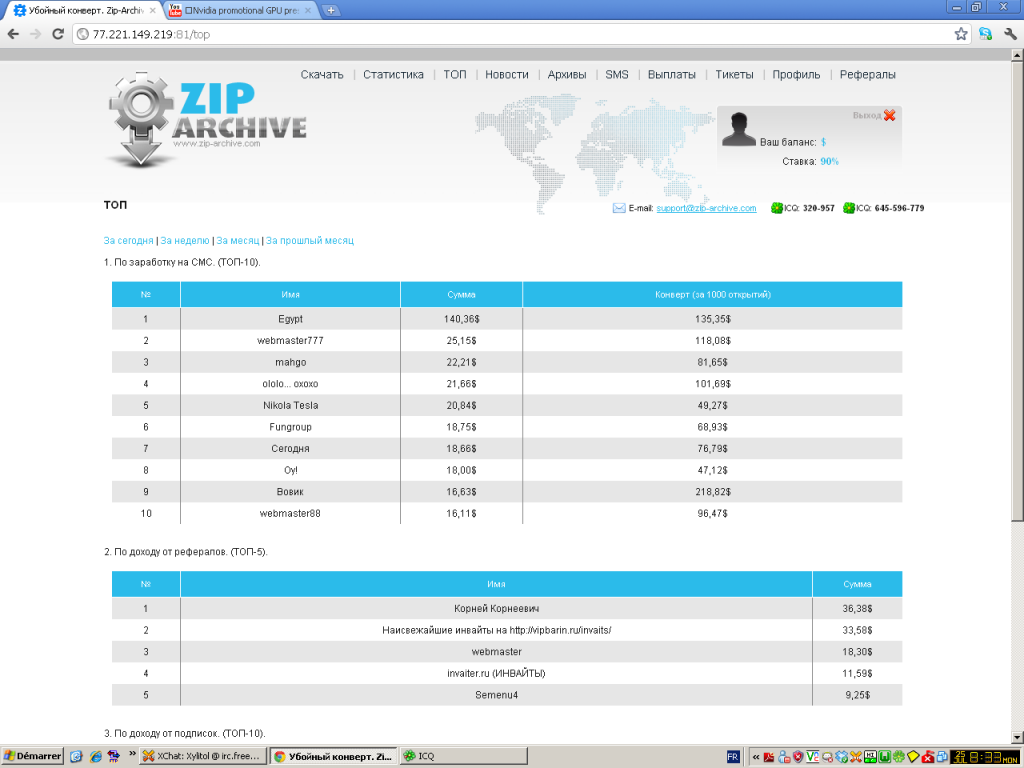The width and height of the screenshot is (1024, 768).
Task: Open the Выплаты menu item
Action: click(x=671, y=74)
